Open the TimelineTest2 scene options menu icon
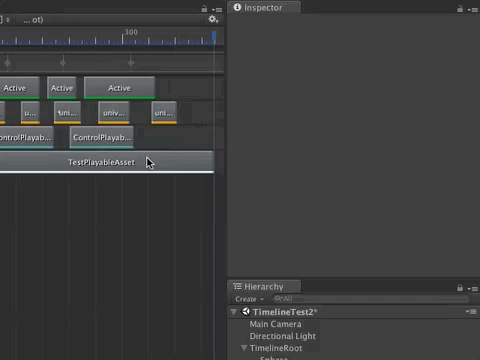This screenshot has height=360, width=480. 471,312
